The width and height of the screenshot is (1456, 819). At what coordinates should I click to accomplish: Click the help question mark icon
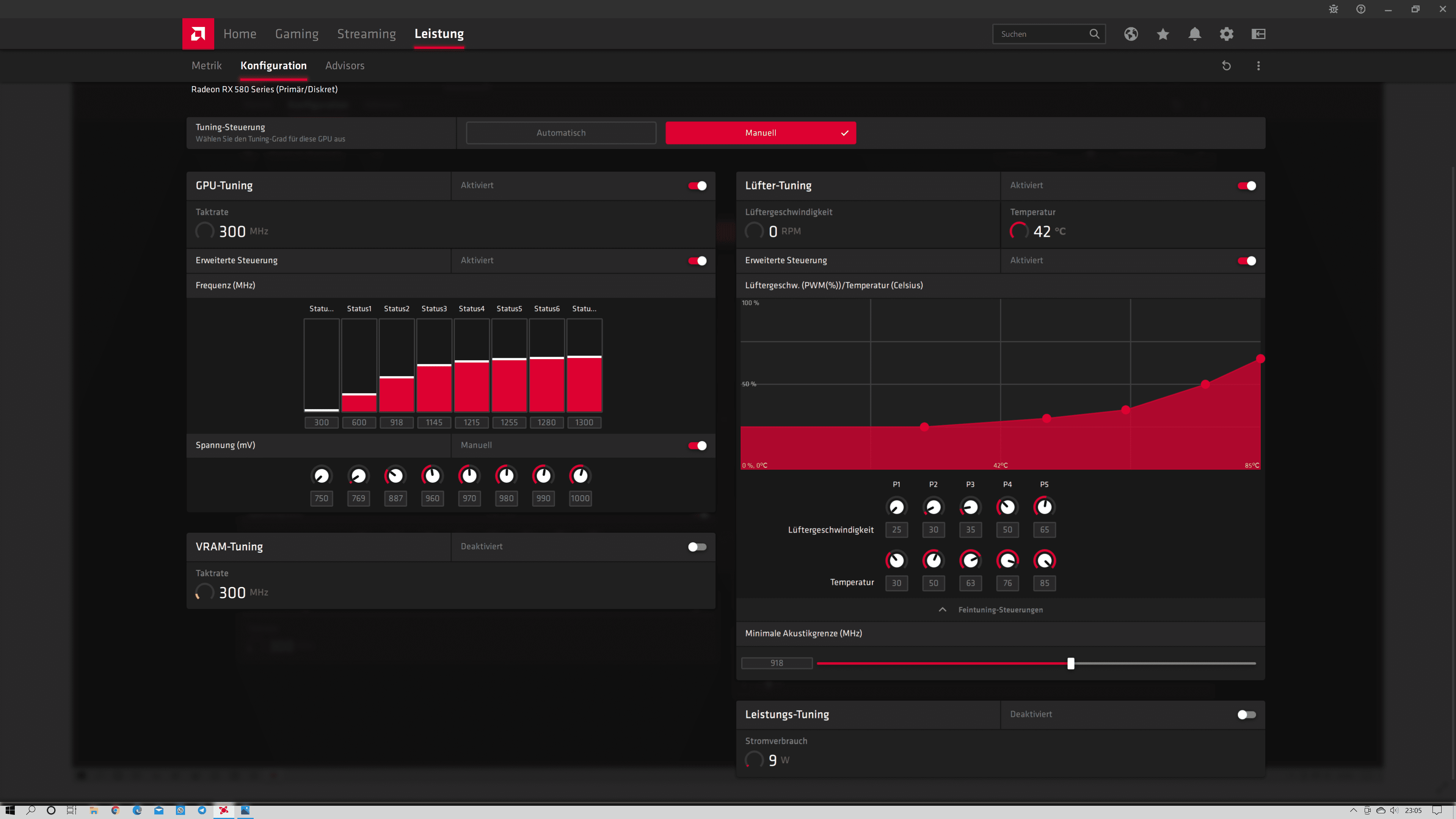(x=1360, y=9)
